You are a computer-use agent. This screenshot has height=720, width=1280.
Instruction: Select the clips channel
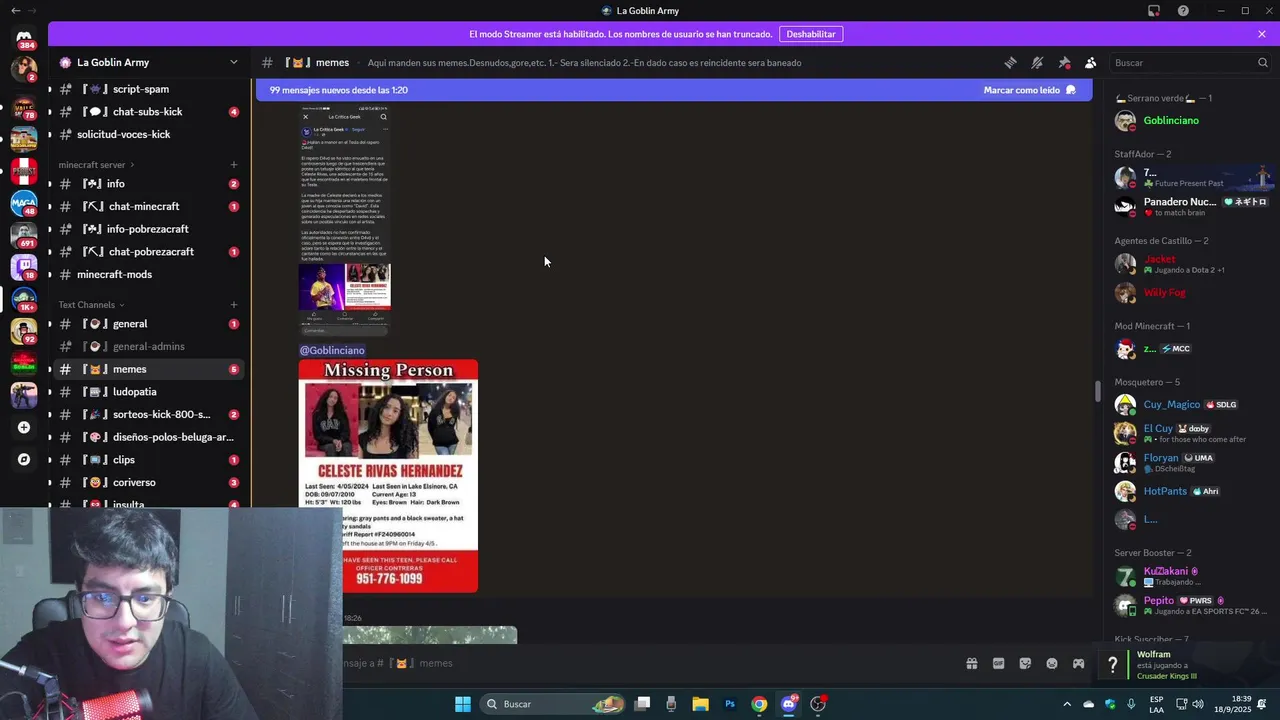(149, 460)
